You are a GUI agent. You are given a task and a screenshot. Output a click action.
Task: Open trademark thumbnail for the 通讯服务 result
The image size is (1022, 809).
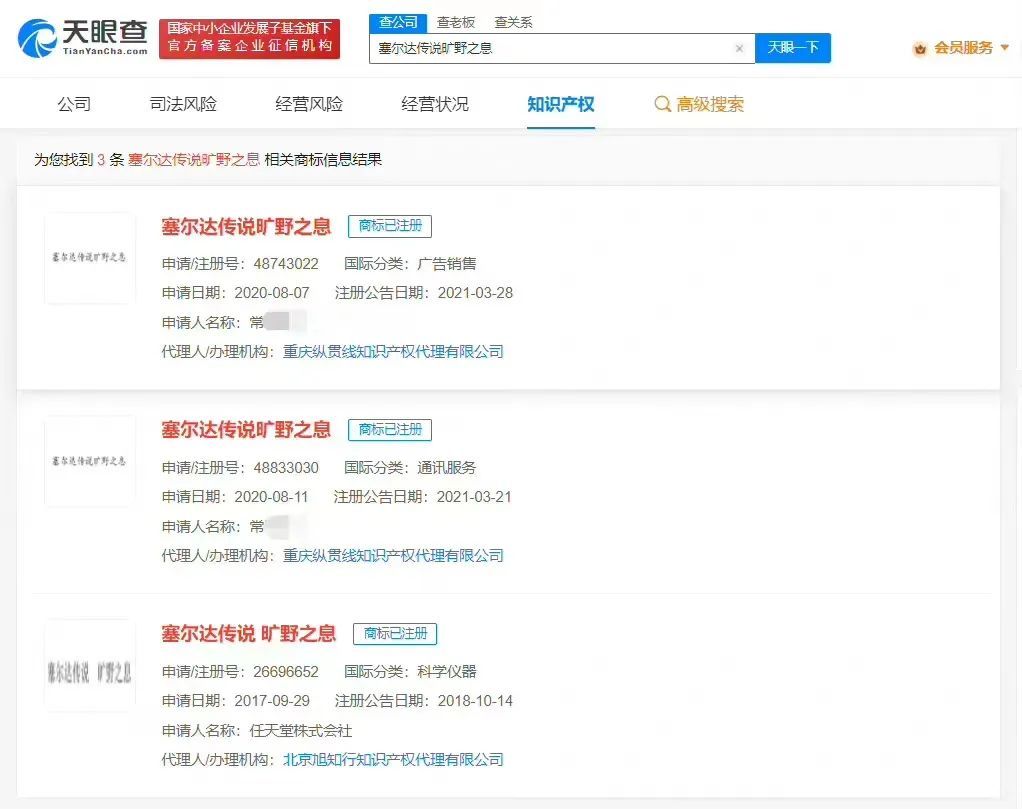89,461
